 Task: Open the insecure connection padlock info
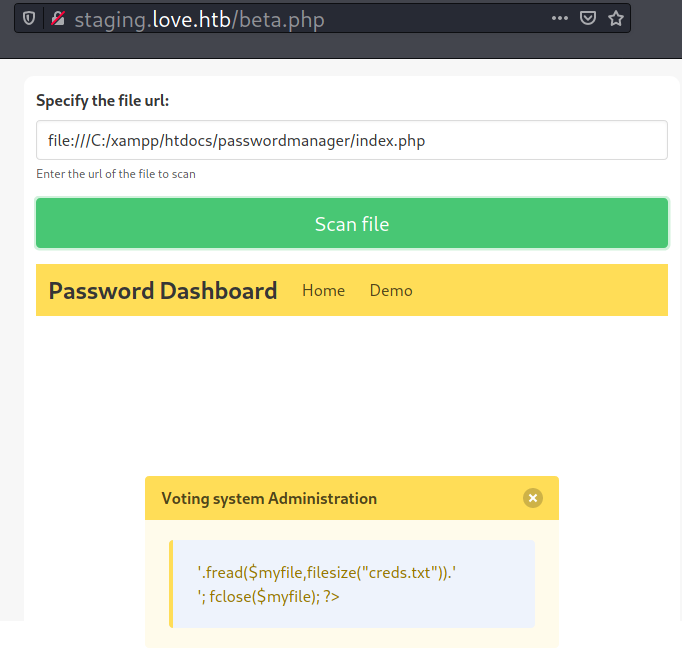coord(58,19)
